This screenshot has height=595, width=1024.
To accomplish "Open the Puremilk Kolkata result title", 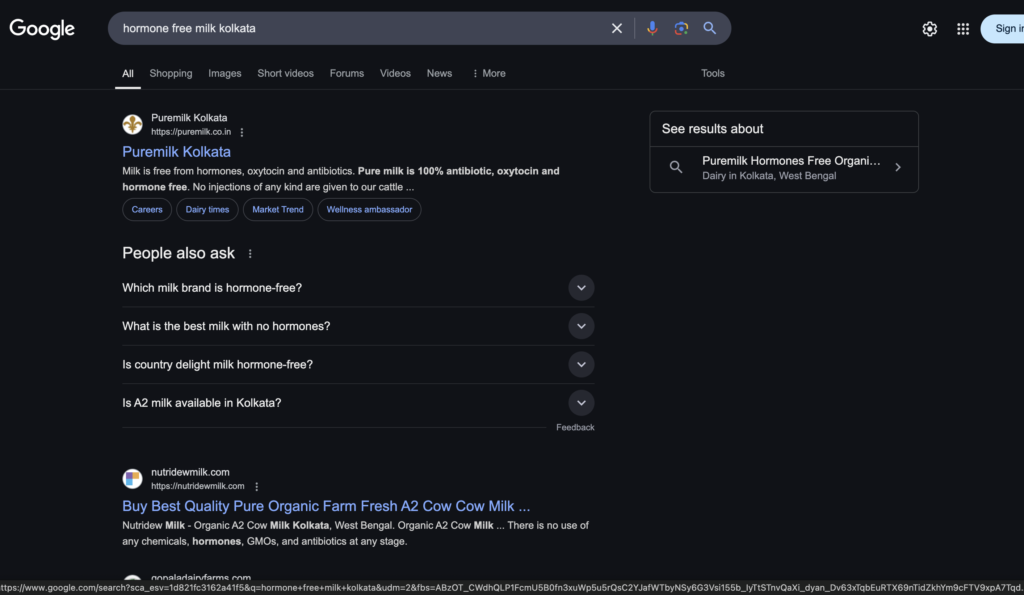I will pos(176,152).
